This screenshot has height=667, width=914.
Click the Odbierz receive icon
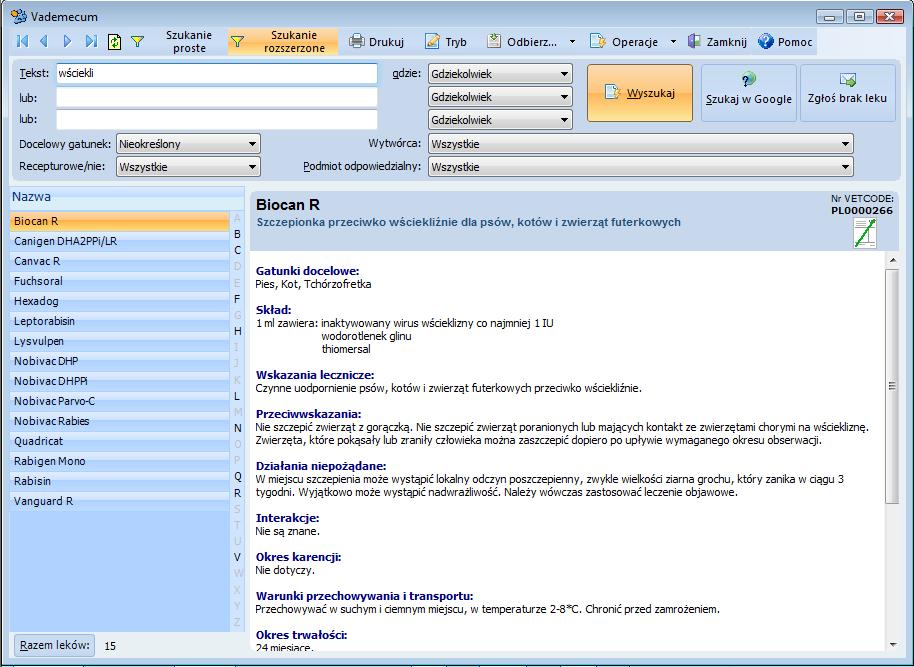pos(494,41)
